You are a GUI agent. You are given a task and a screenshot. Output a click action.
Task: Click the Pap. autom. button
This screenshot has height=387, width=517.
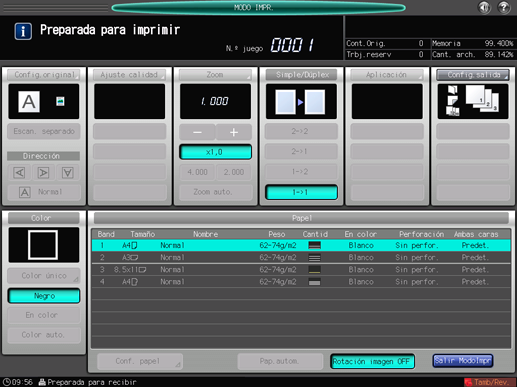tap(280, 361)
